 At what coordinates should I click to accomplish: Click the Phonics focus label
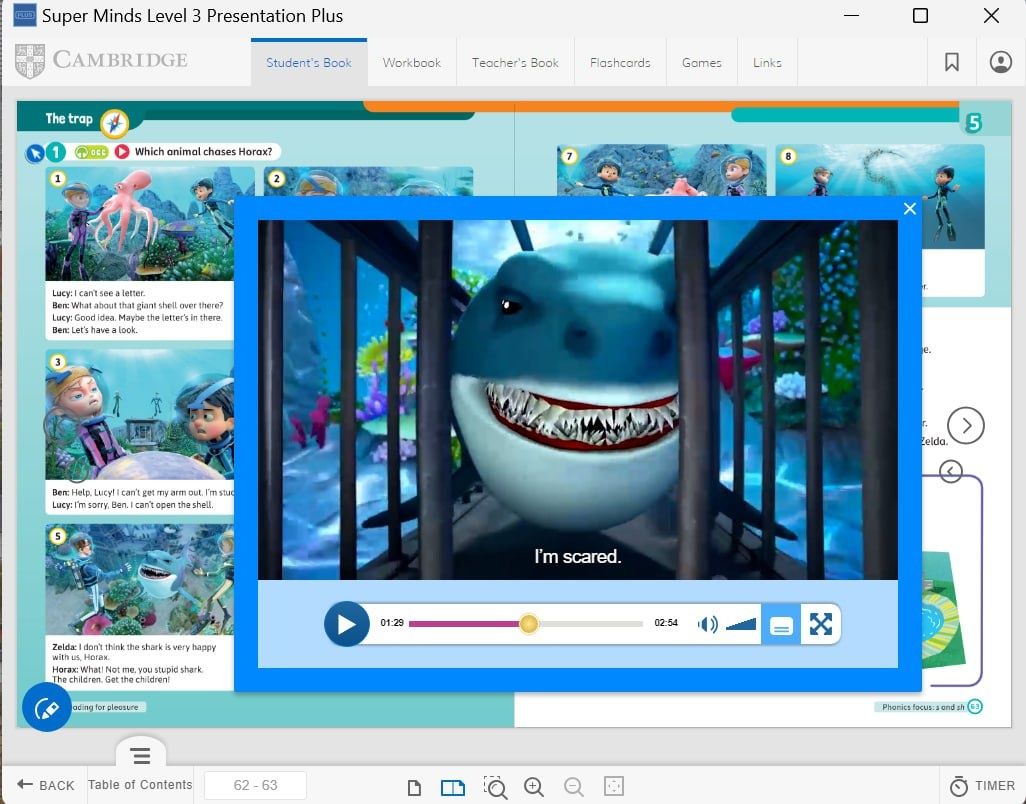tap(923, 707)
